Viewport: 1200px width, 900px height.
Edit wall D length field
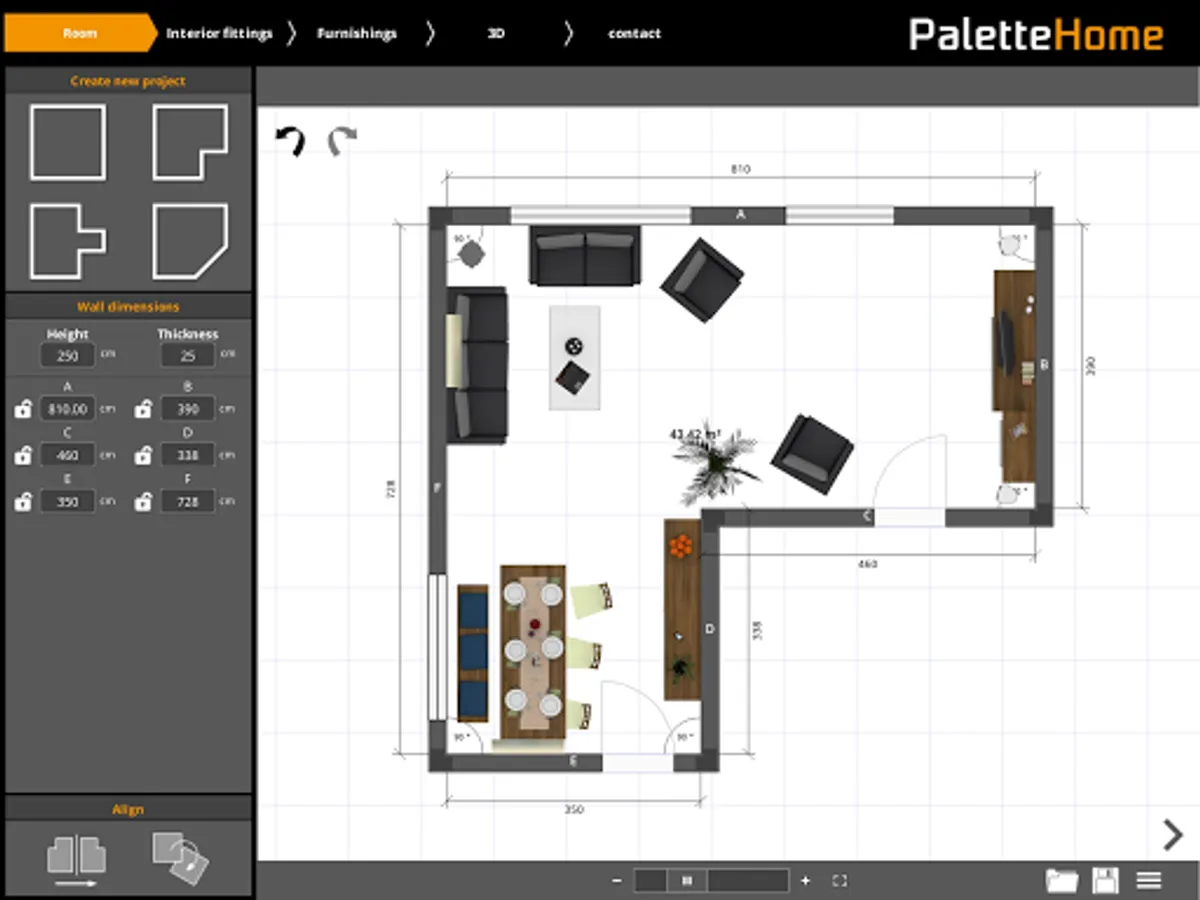tap(187, 455)
